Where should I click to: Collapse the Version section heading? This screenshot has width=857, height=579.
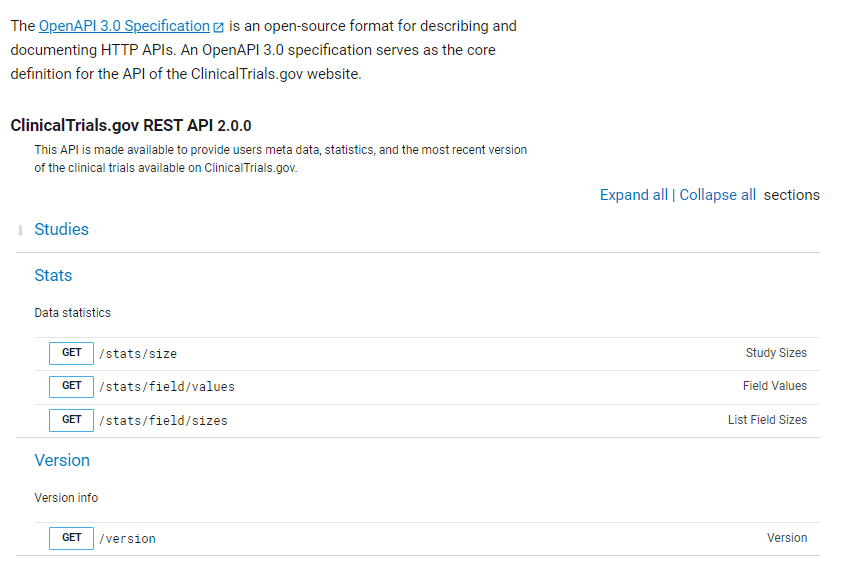click(62, 461)
